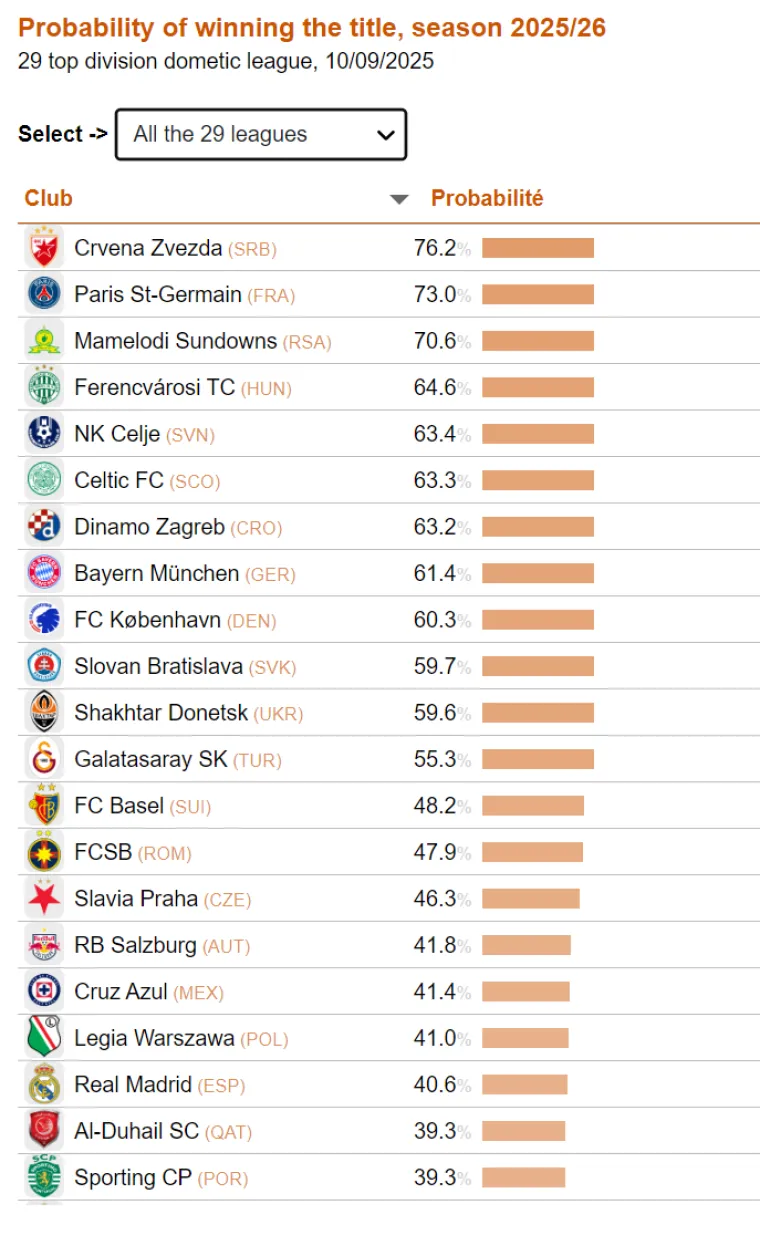Click the Probabilité column header
760x1235 pixels.
pyautogui.click(x=487, y=198)
